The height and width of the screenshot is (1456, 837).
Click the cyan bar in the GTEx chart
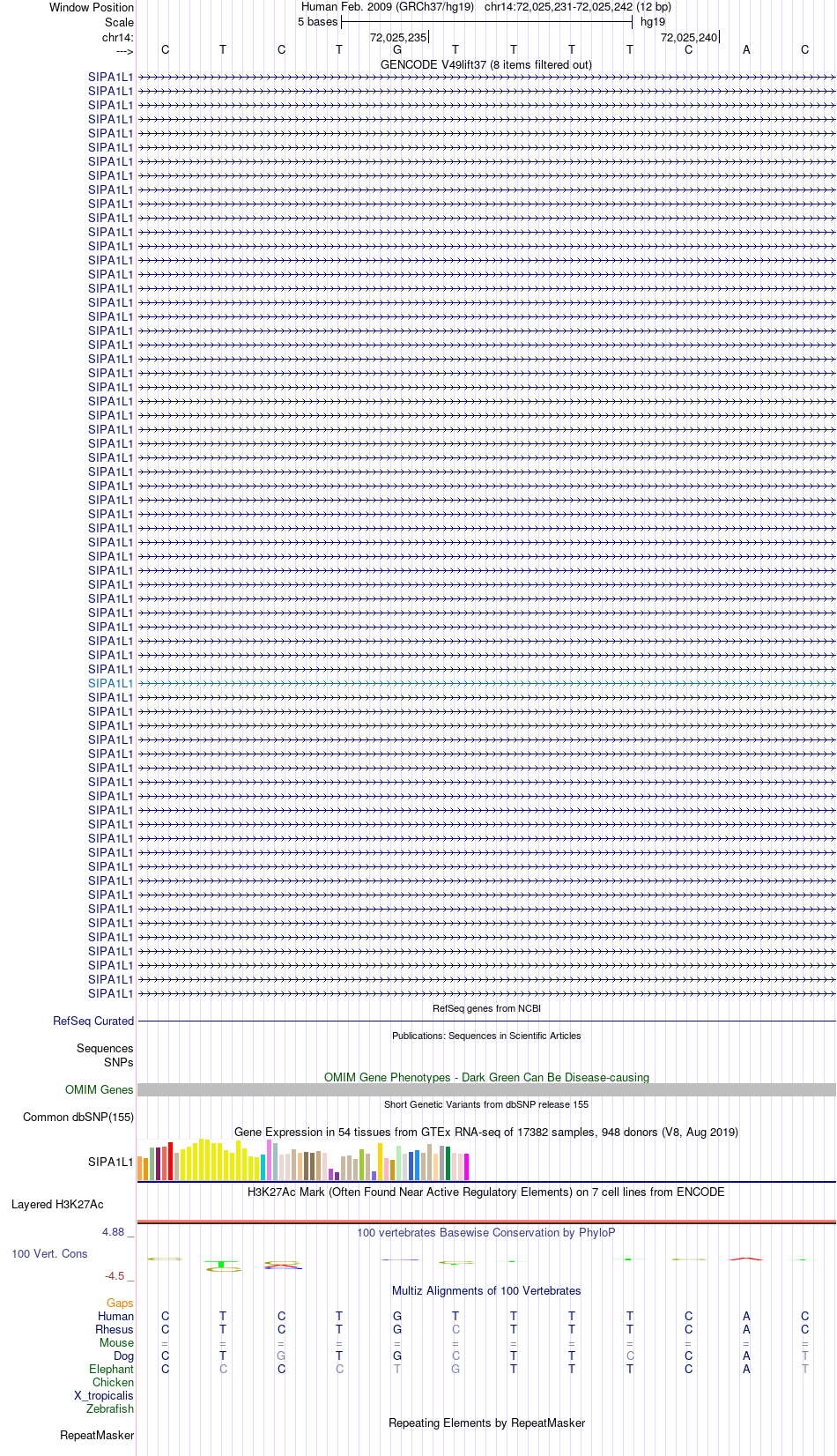[263, 1168]
